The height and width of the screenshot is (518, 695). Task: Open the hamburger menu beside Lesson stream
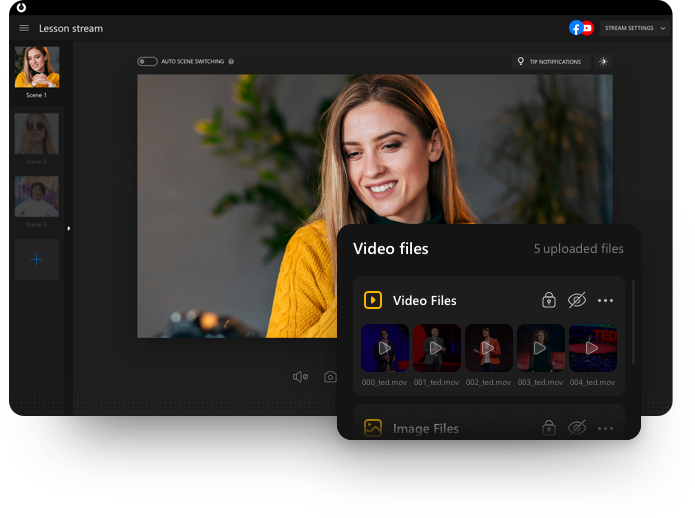(x=24, y=28)
